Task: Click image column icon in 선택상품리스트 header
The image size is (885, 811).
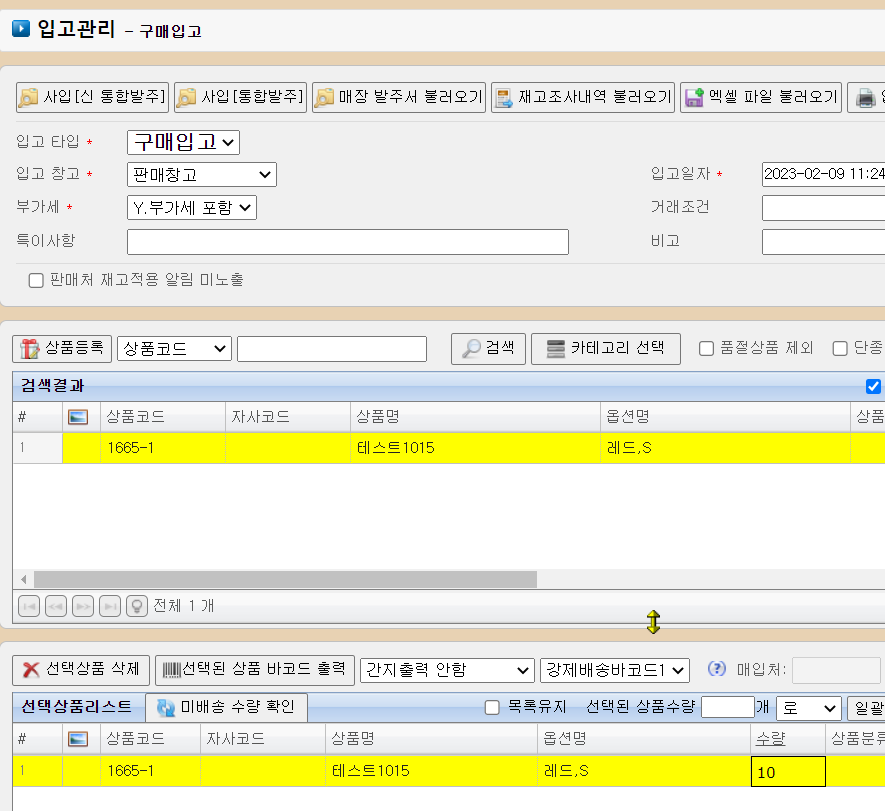Action: point(78,739)
